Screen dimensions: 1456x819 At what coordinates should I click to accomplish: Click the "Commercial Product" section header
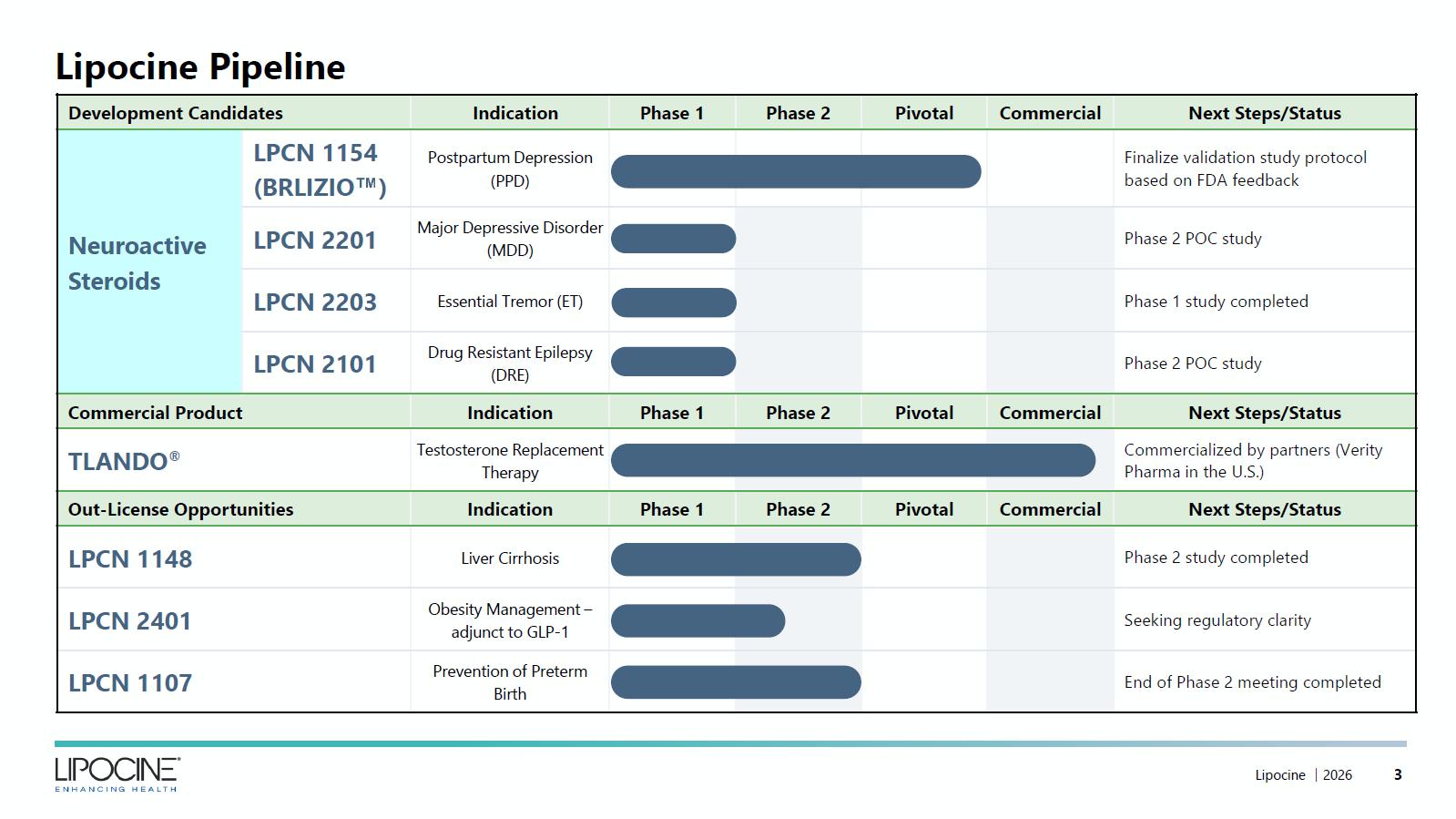pos(156,413)
